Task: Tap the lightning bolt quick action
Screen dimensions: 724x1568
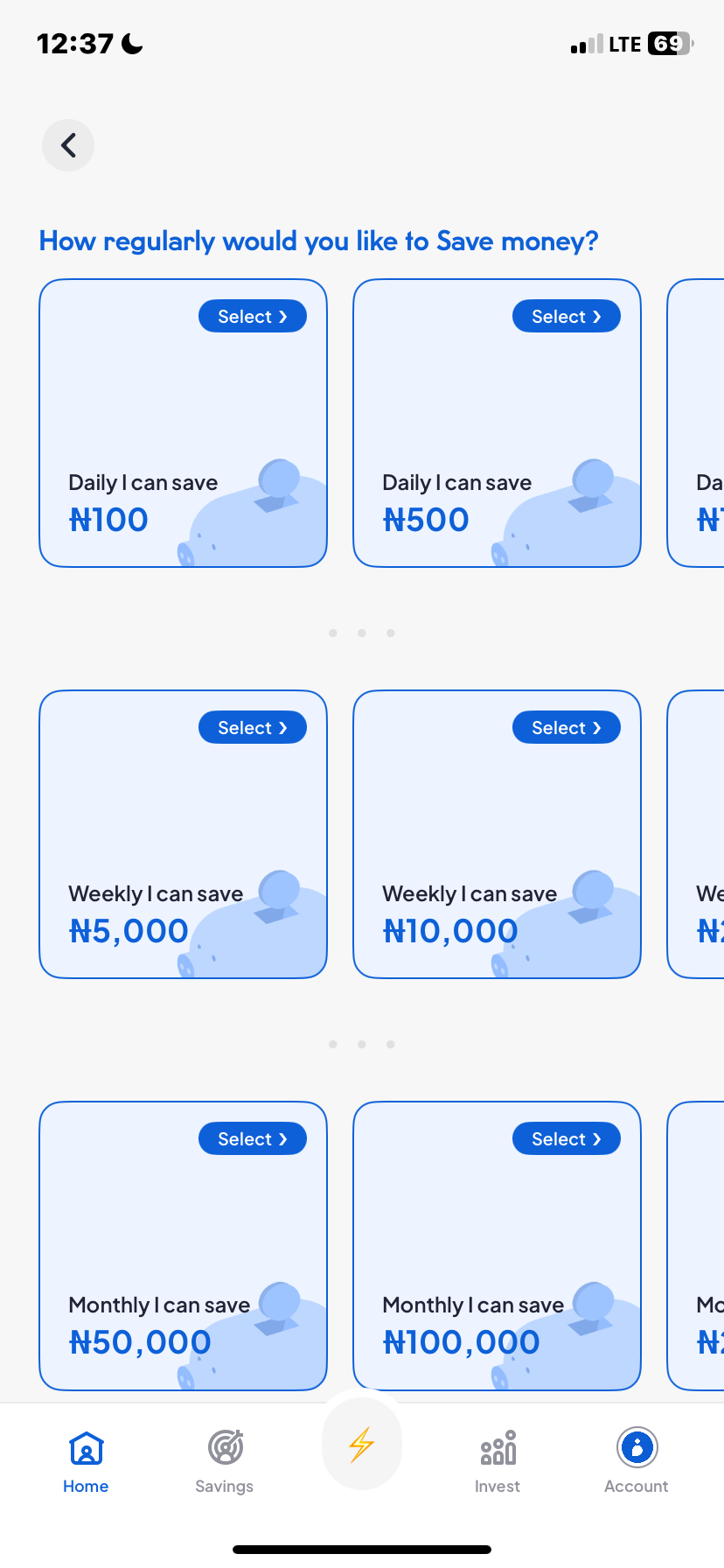Action: pyautogui.click(x=362, y=1445)
